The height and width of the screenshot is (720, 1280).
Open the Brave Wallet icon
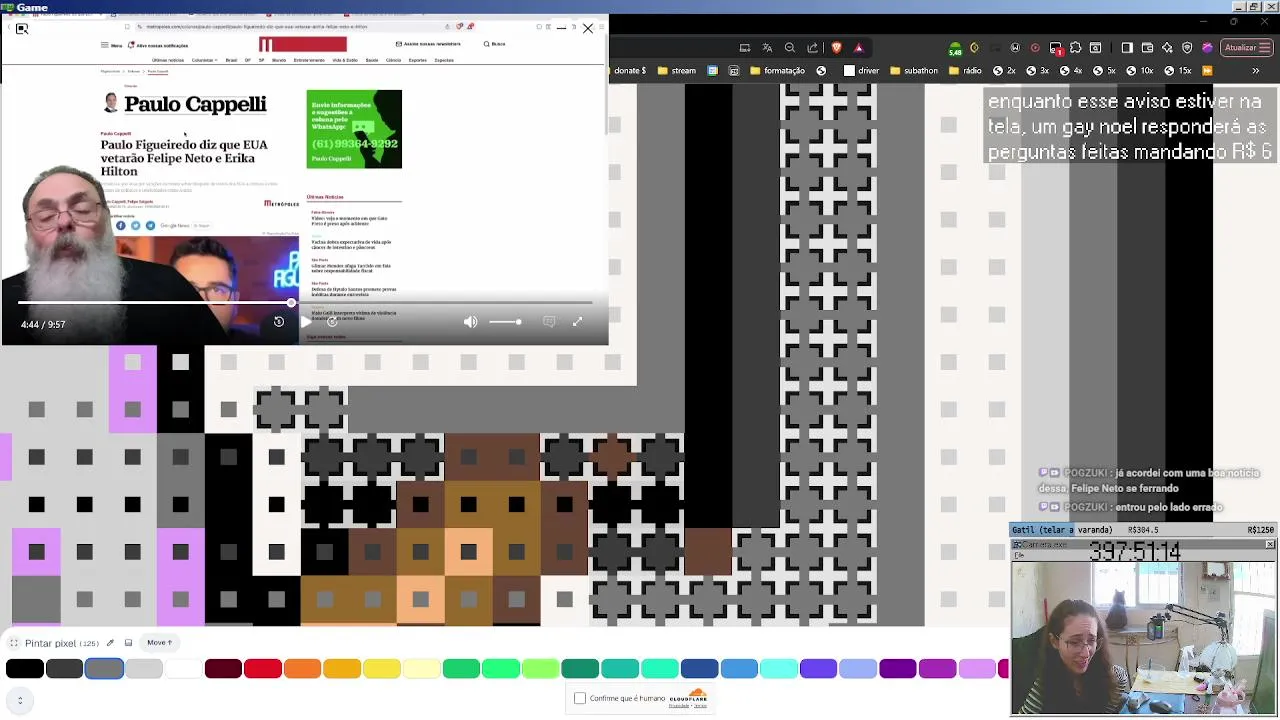(1147, 47)
